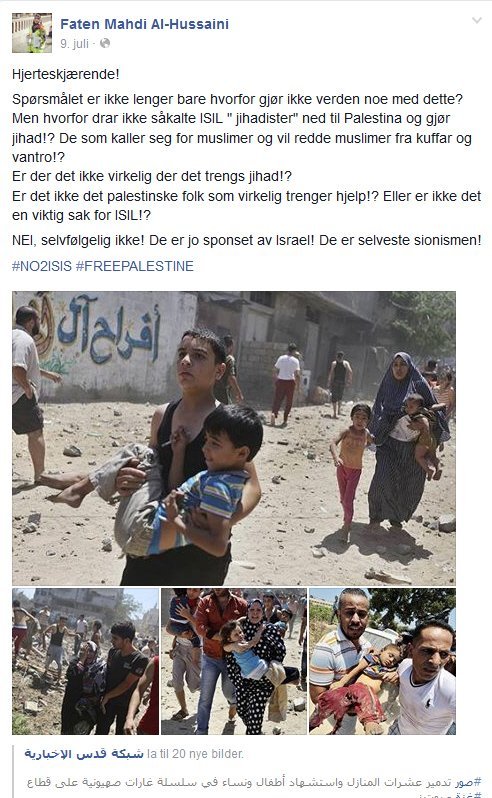Open the bottom-left thumbnail of crowd in rubble
Viewport: 492px width, 798px height.
click(x=85, y=661)
